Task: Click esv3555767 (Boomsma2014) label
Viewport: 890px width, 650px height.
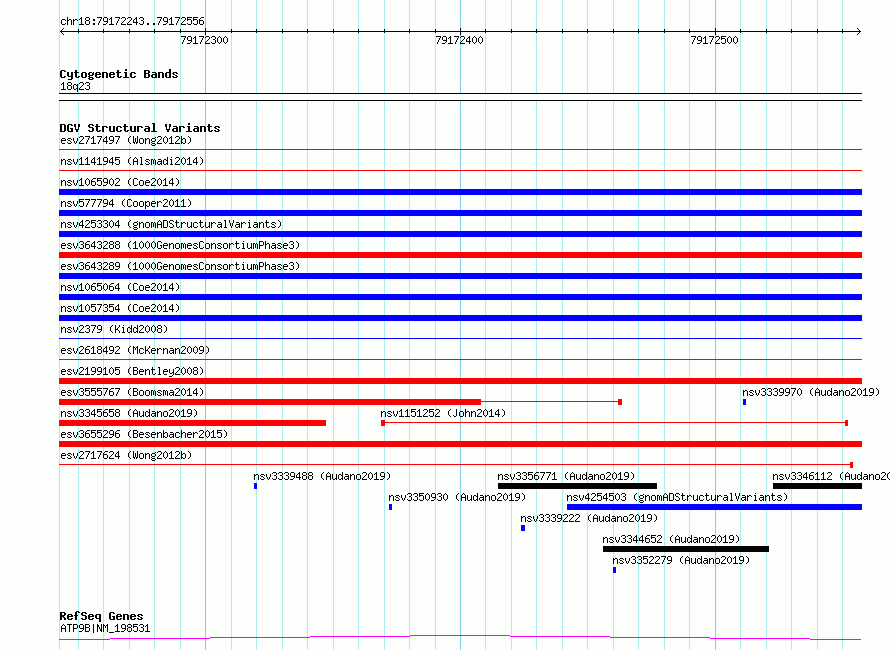Action: (x=132, y=392)
